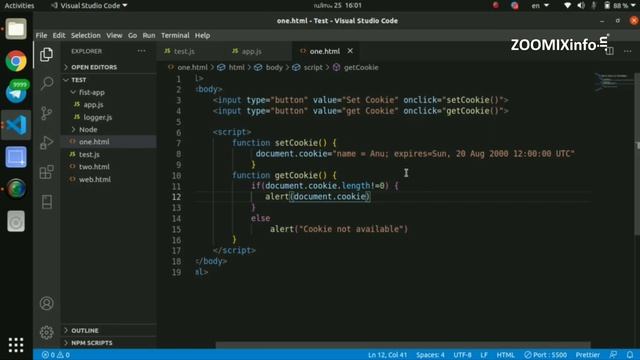Click the LF end-of-line status item

point(484,355)
